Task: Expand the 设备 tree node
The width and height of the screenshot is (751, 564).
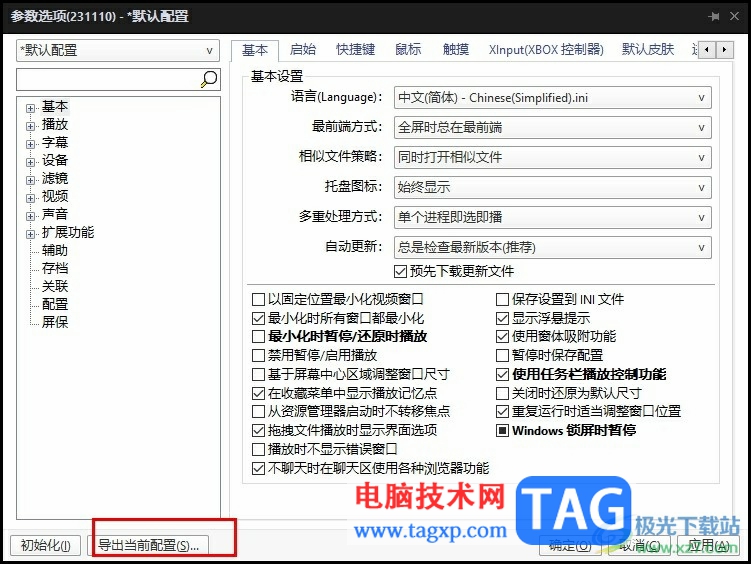Action: 31,162
